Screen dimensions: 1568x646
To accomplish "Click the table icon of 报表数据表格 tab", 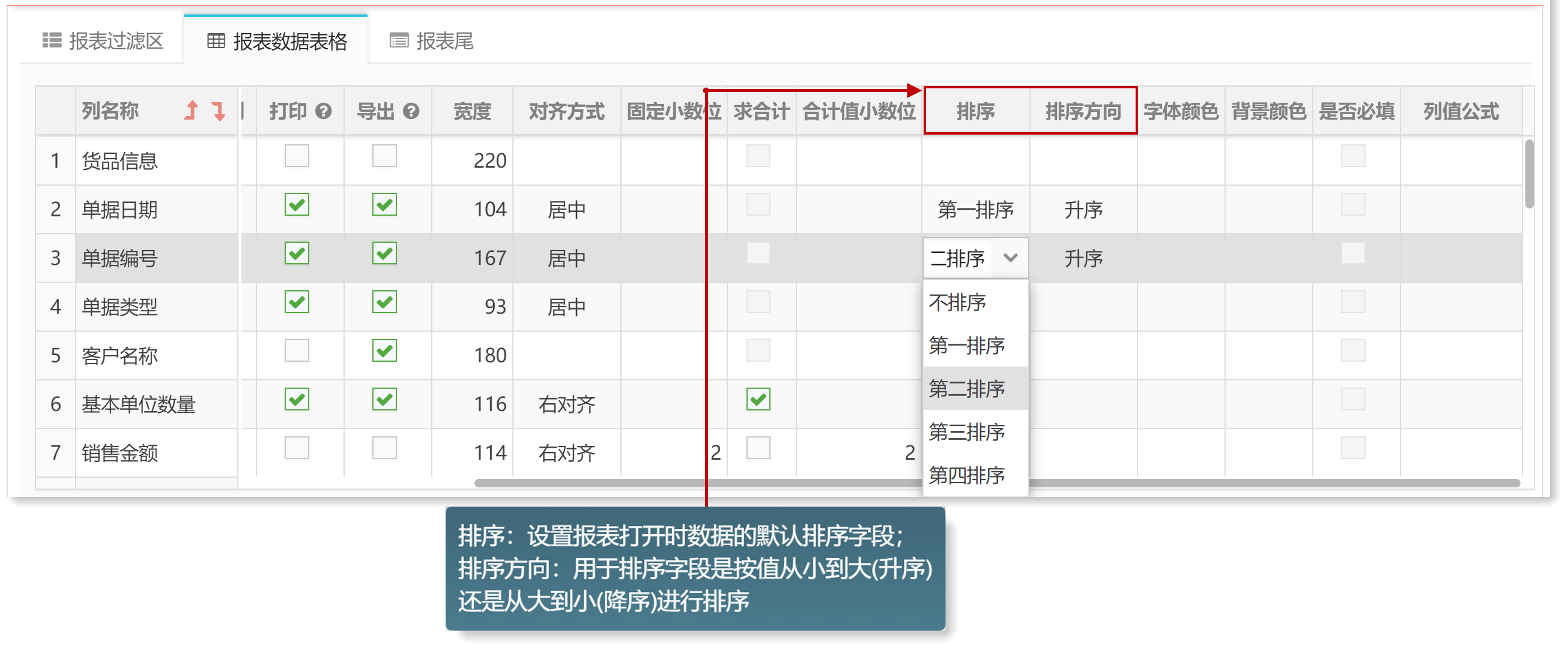I will click(216, 41).
